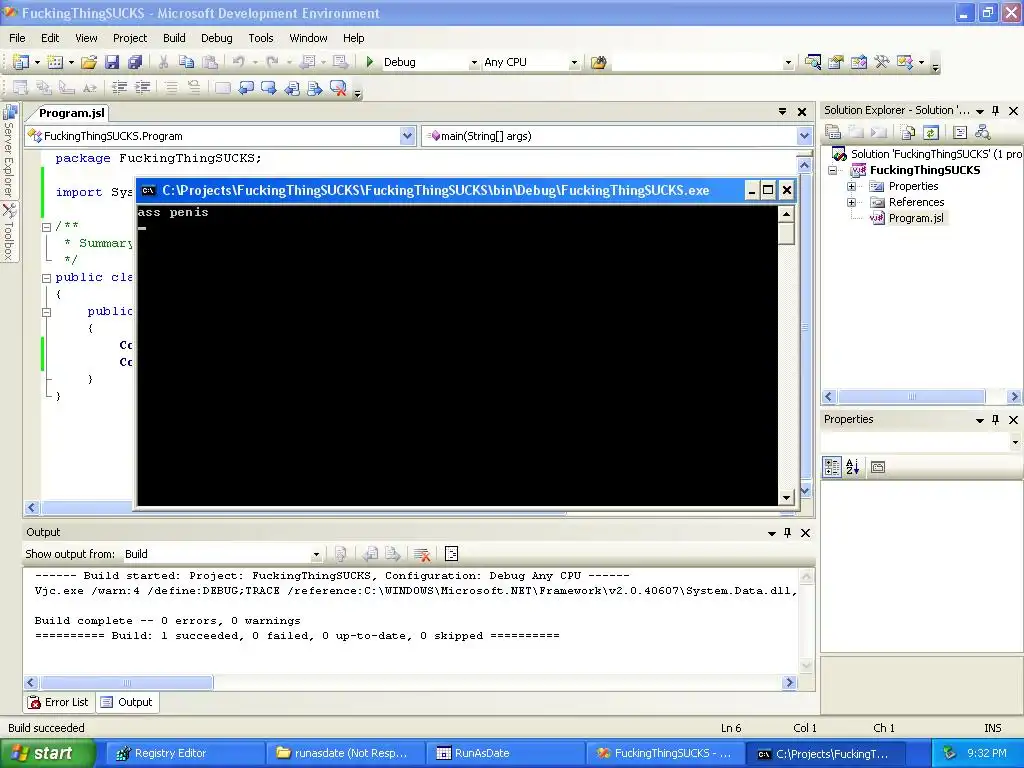Click the Properties object selector combo box

coord(921,443)
